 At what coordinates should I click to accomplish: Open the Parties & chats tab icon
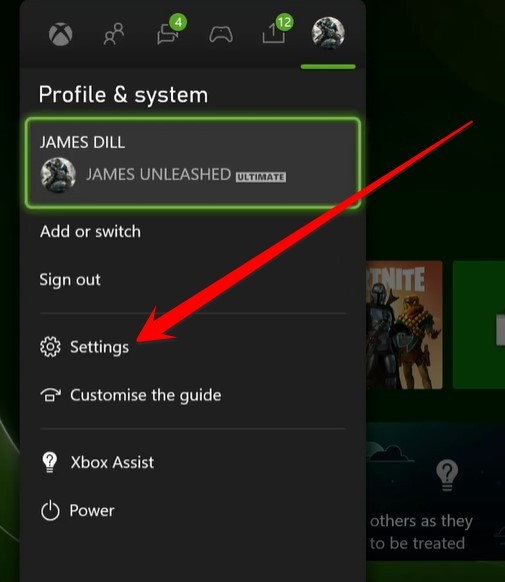pyautogui.click(x=168, y=35)
